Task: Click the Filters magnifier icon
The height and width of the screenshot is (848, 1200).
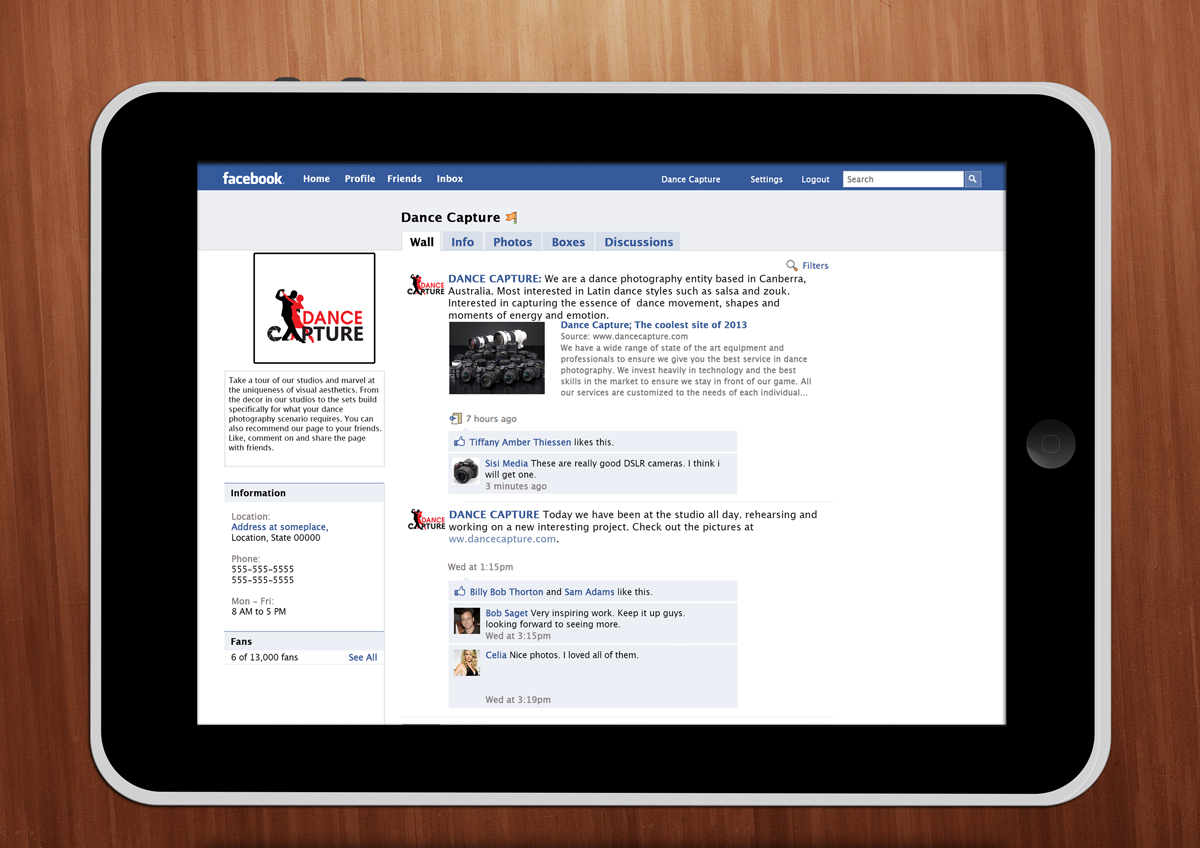Action: 792,265
